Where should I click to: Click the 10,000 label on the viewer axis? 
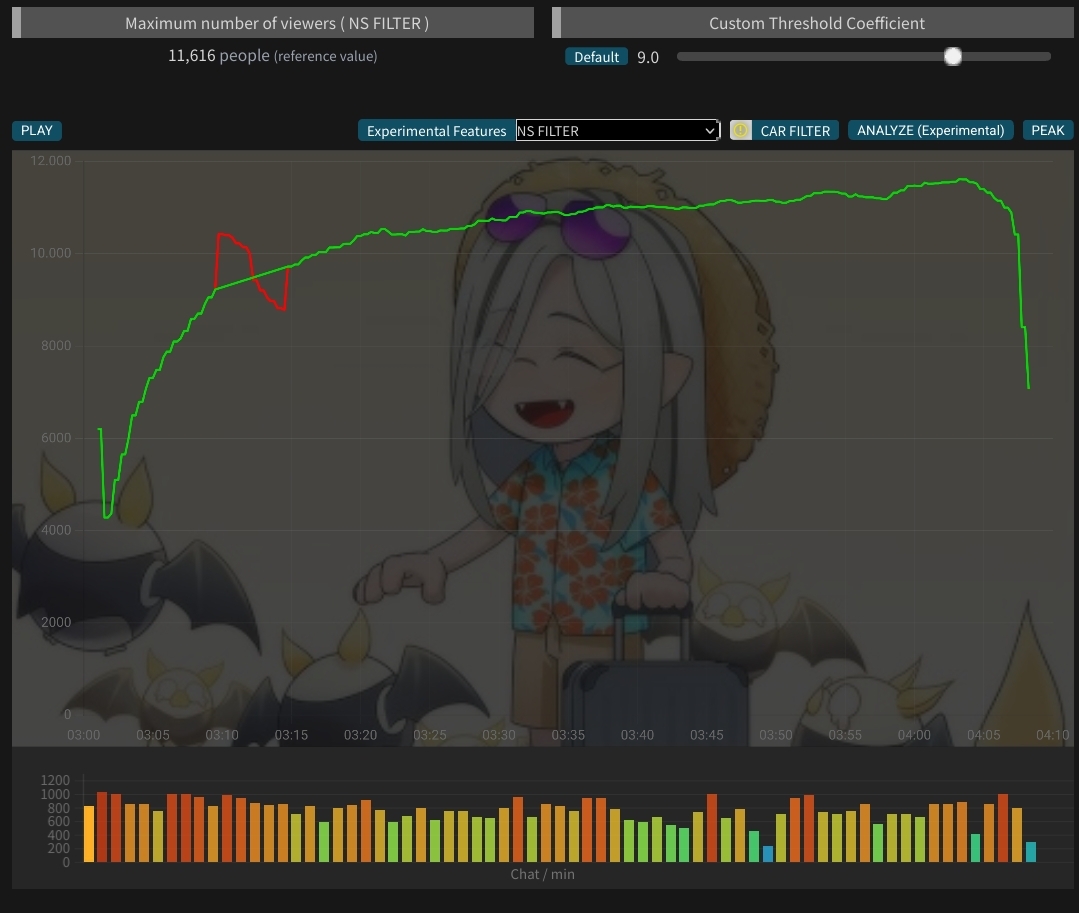pyautogui.click(x=50, y=253)
